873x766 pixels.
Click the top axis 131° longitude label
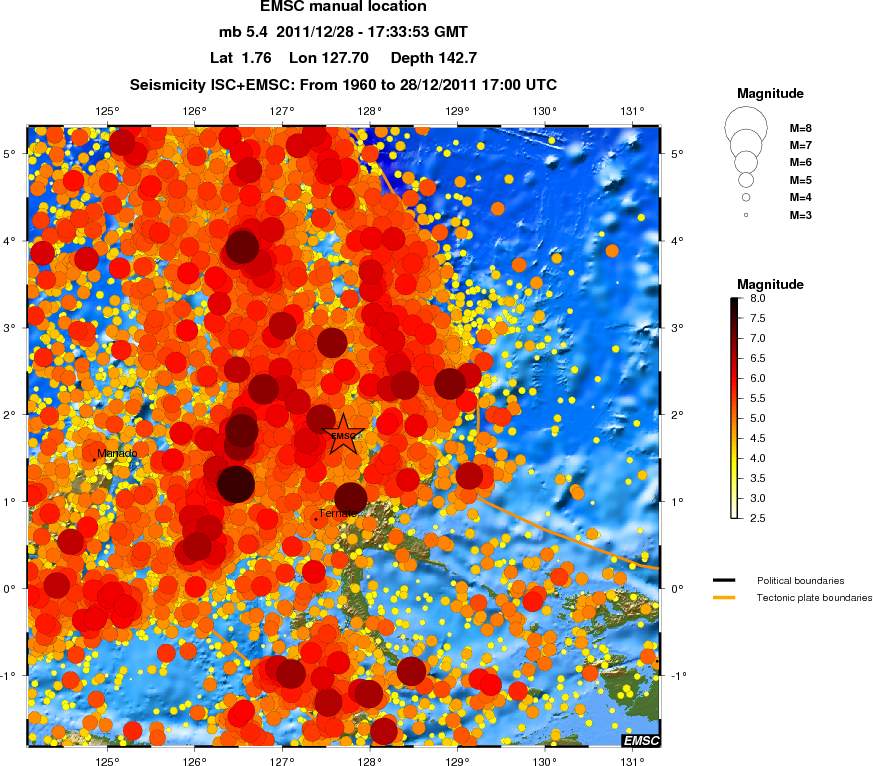pyautogui.click(x=632, y=111)
